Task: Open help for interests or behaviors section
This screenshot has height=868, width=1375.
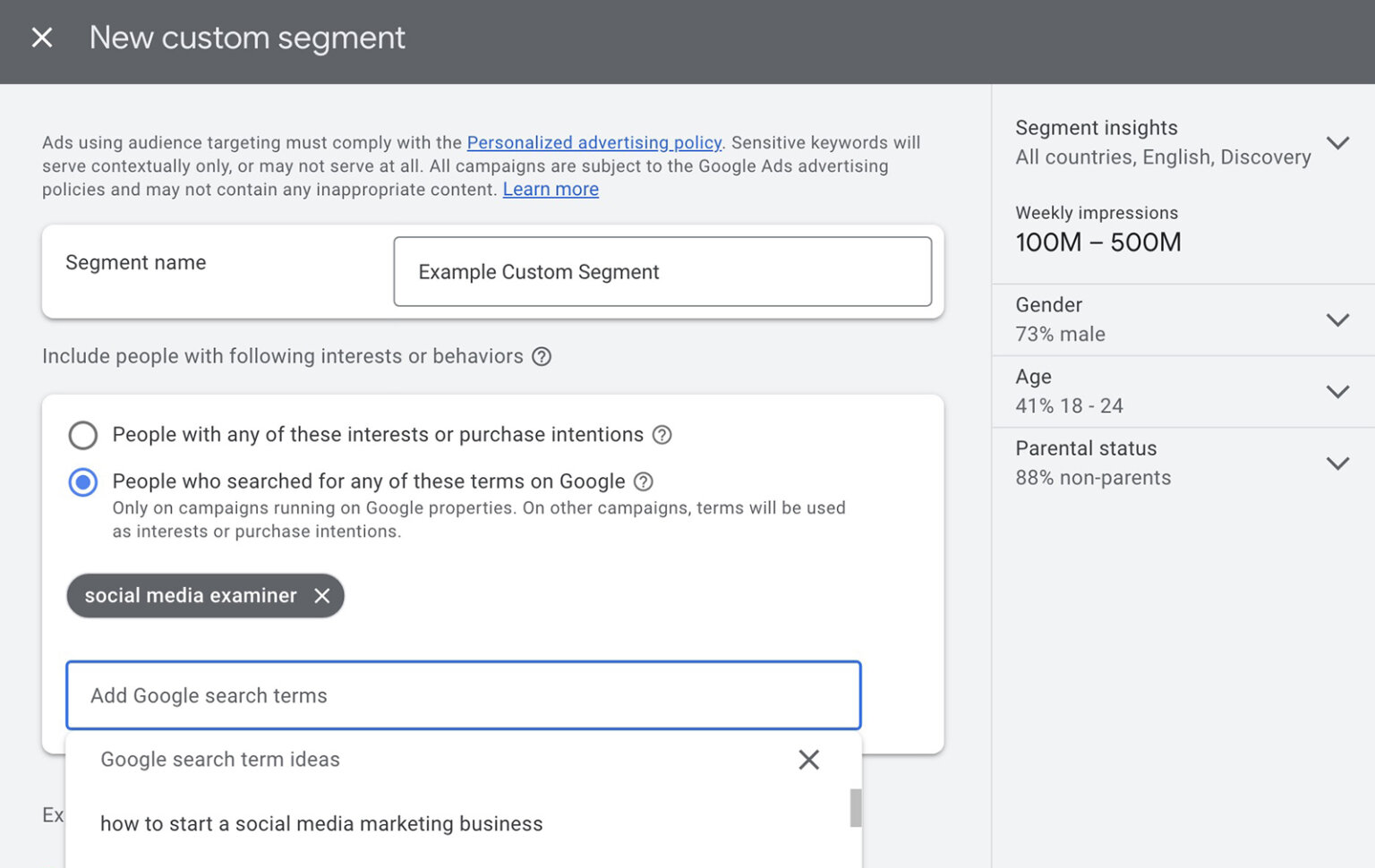Action: (x=542, y=356)
